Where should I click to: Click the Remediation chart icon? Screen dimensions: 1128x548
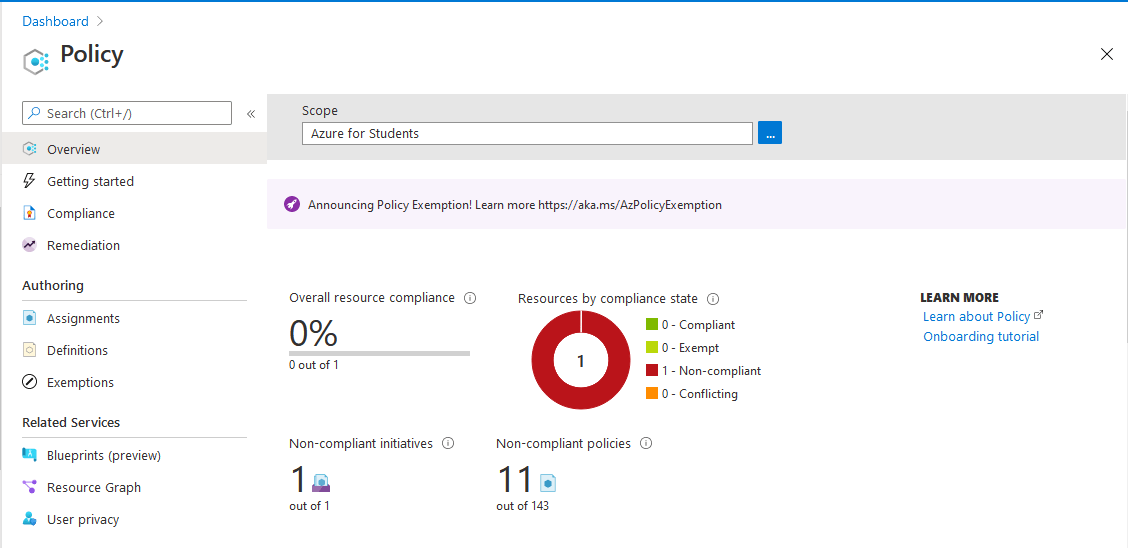click(29, 245)
